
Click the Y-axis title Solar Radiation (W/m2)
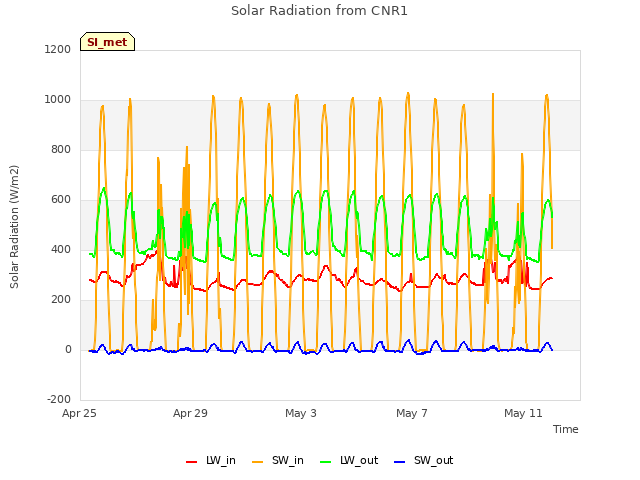tap(14, 227)
